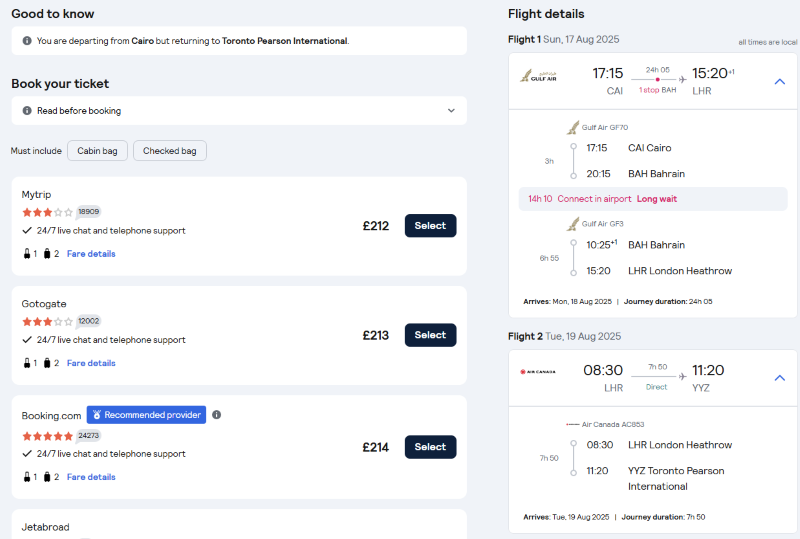Expand the Read before booking chevron
800x539 pixels.
[x=451, y=111]
